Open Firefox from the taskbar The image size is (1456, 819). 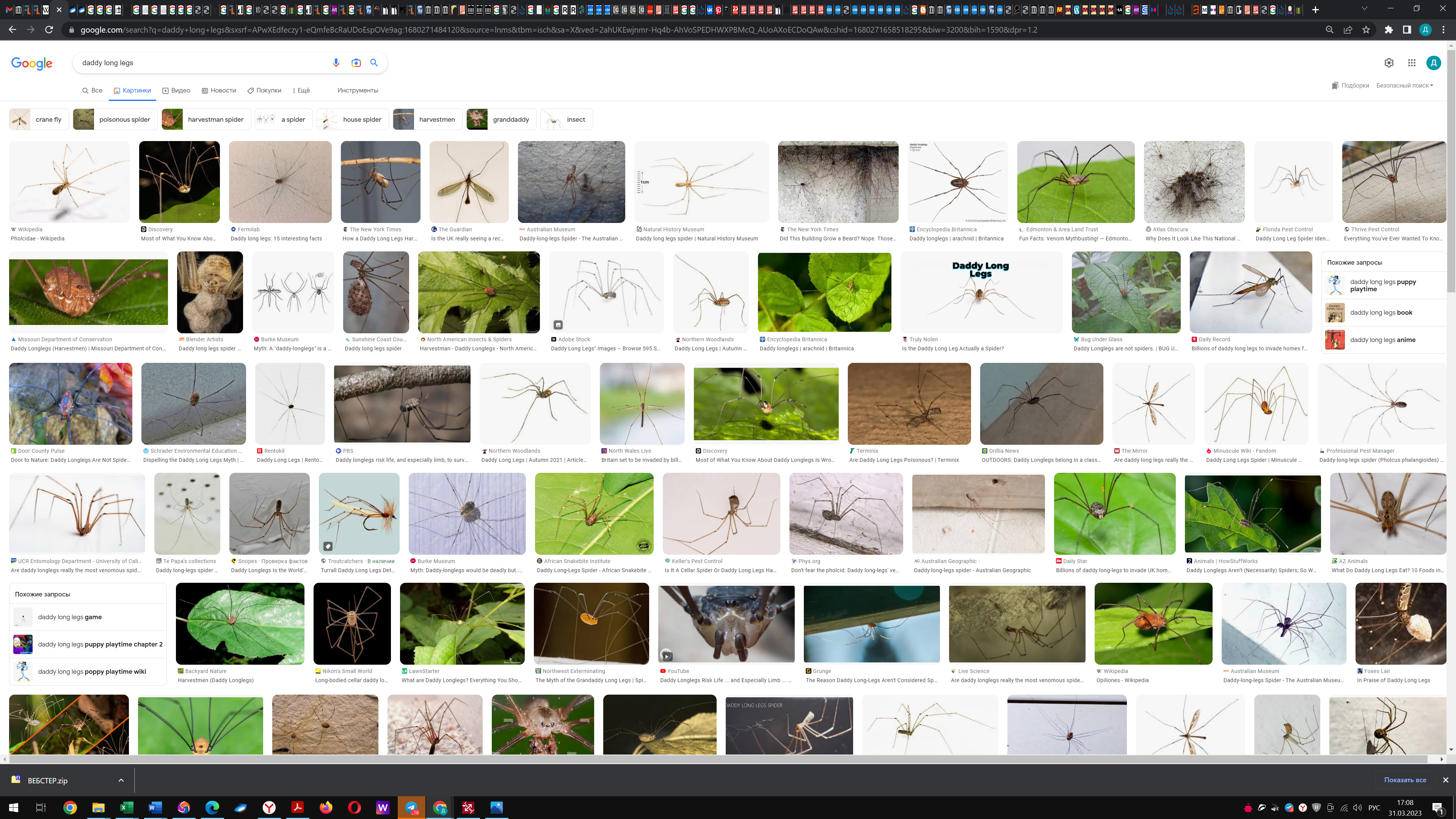(x=326, y=807)
